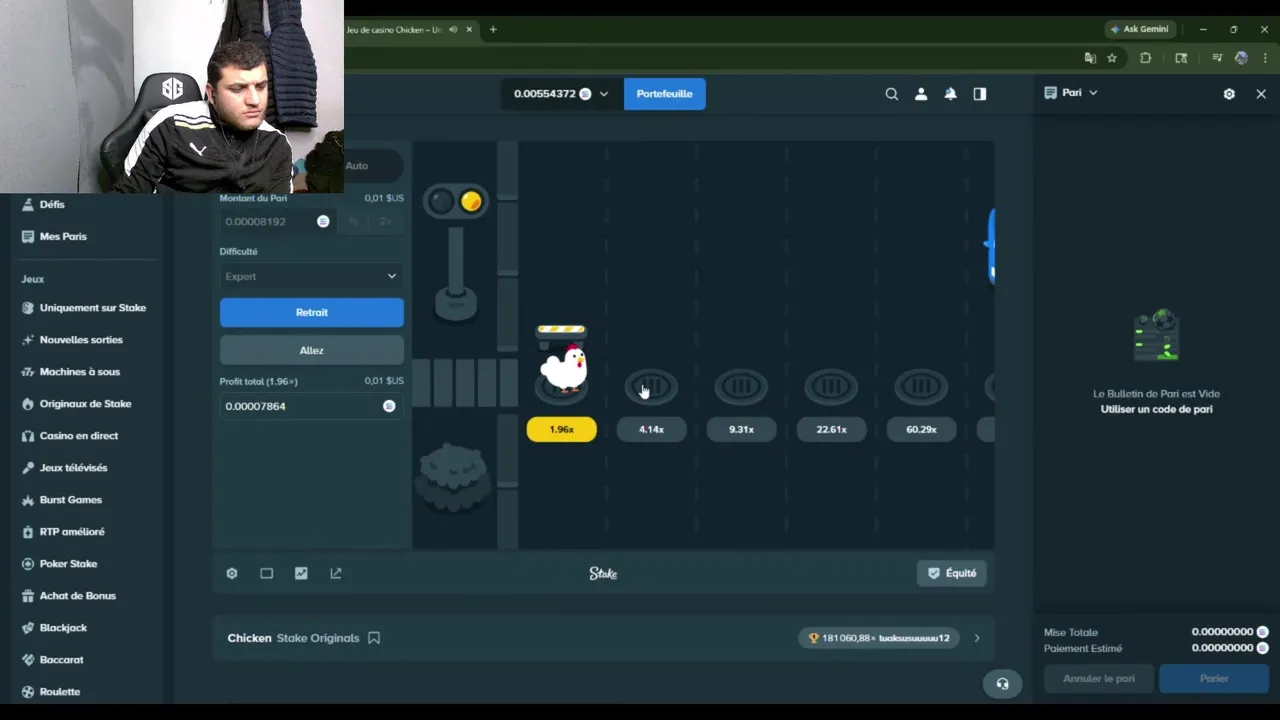
Task: Click the Ask Gemini button
Action: pyautogui.click(x=1139, y=29)
